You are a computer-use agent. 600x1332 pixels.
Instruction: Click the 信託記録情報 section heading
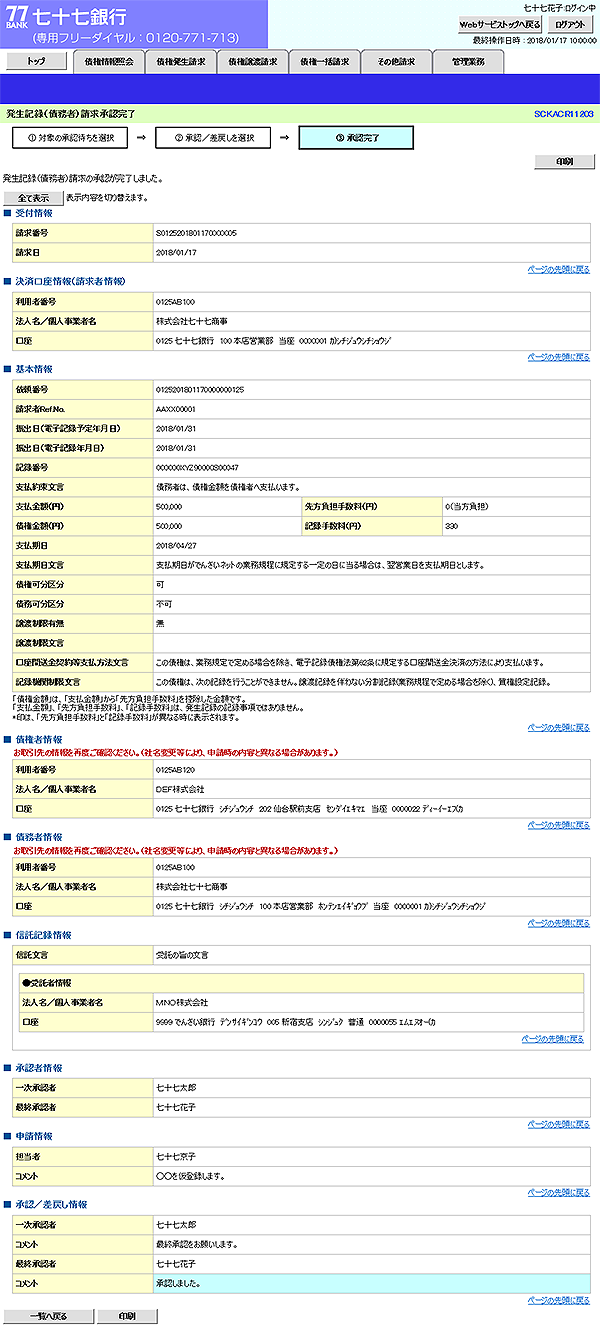(43, 935)
